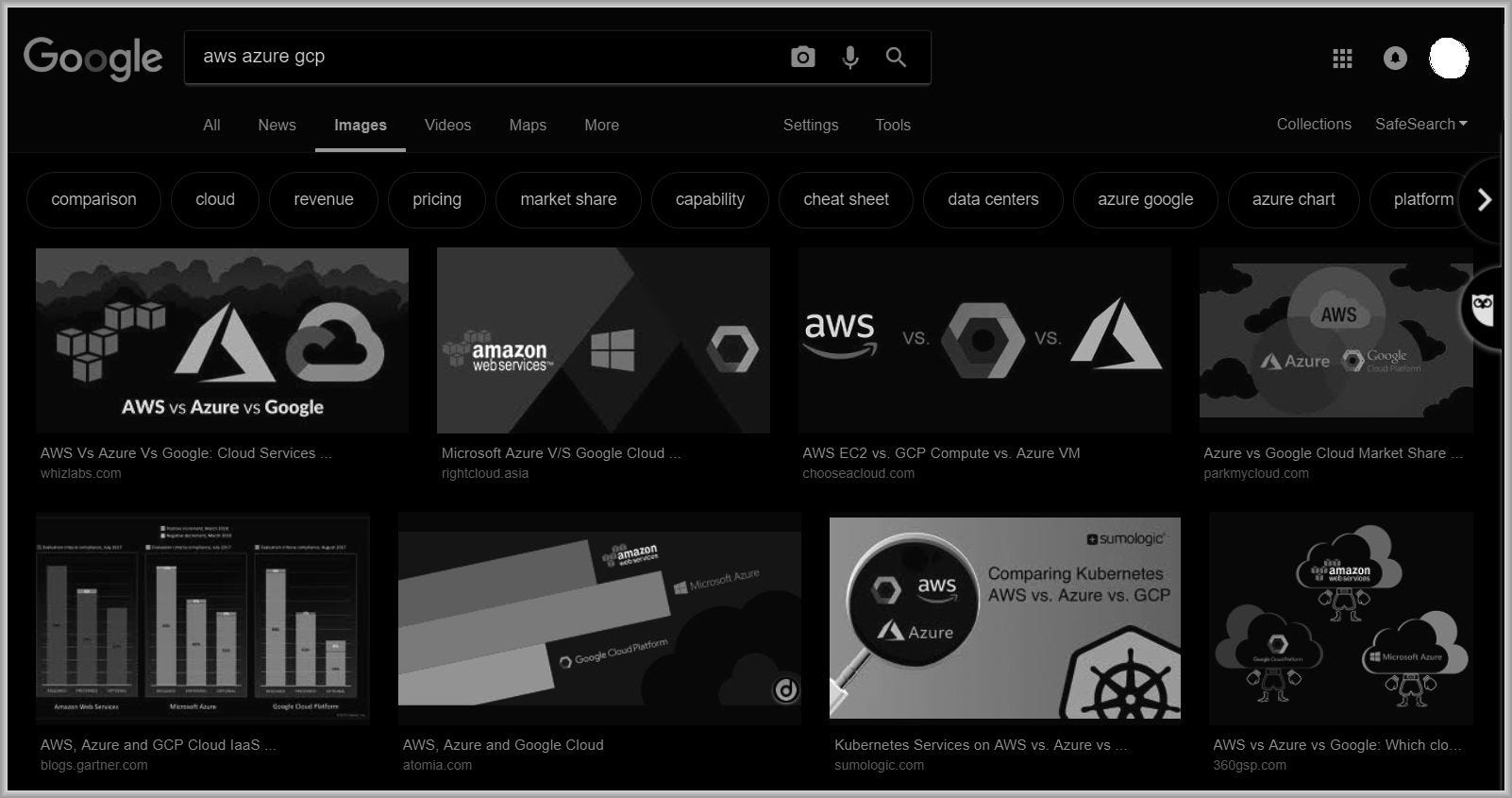Open Google apps grid
This screenshot has width=1512, height=798.
[x=1342, y=59]
